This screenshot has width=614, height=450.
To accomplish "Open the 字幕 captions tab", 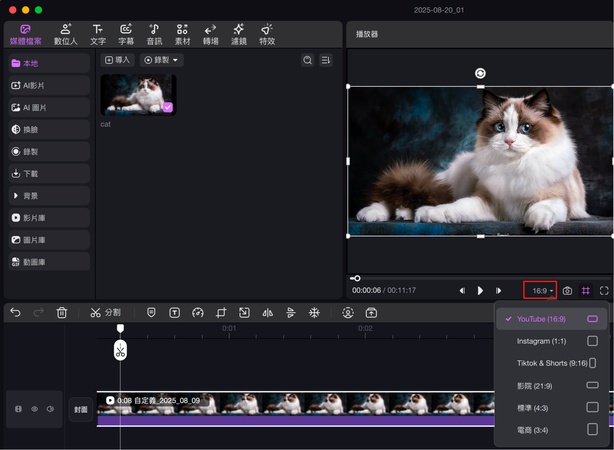I will click(126, 34).
